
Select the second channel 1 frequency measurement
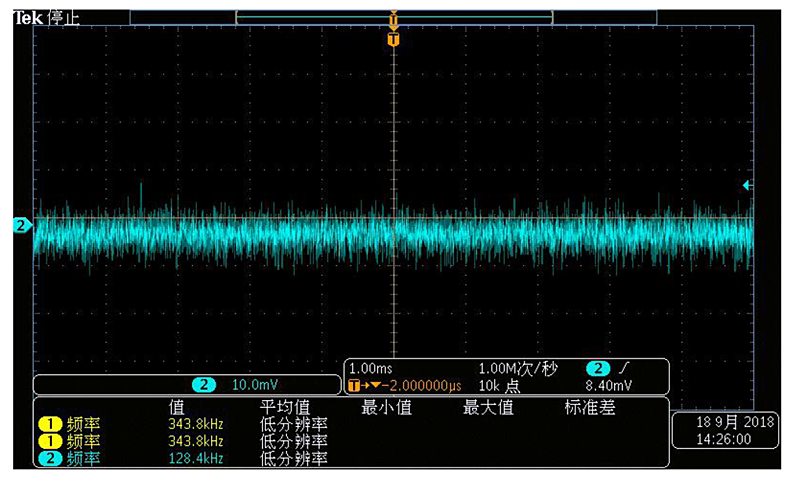(x=47, y=441)
